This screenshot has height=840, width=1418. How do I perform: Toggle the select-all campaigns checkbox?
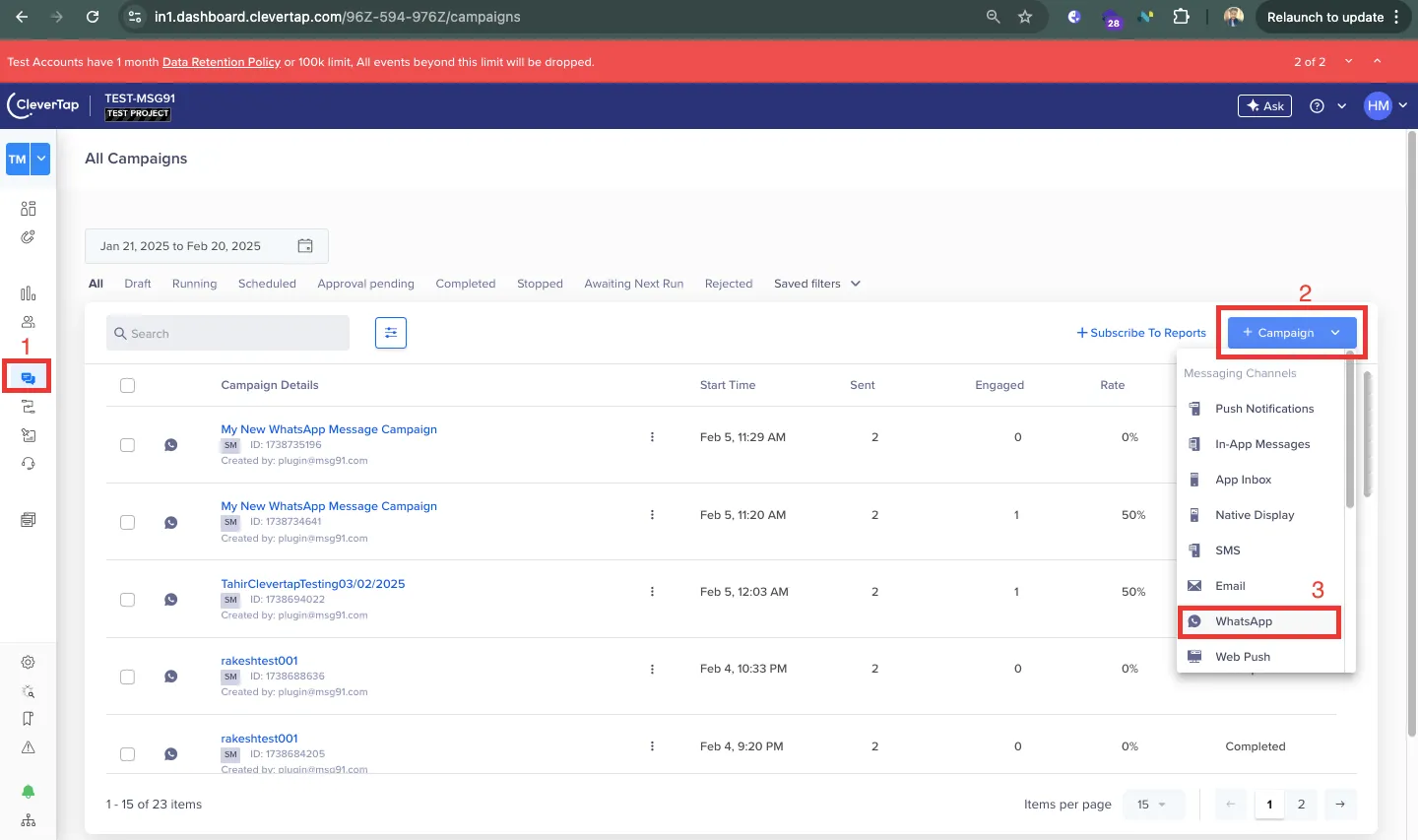(127, 386)
